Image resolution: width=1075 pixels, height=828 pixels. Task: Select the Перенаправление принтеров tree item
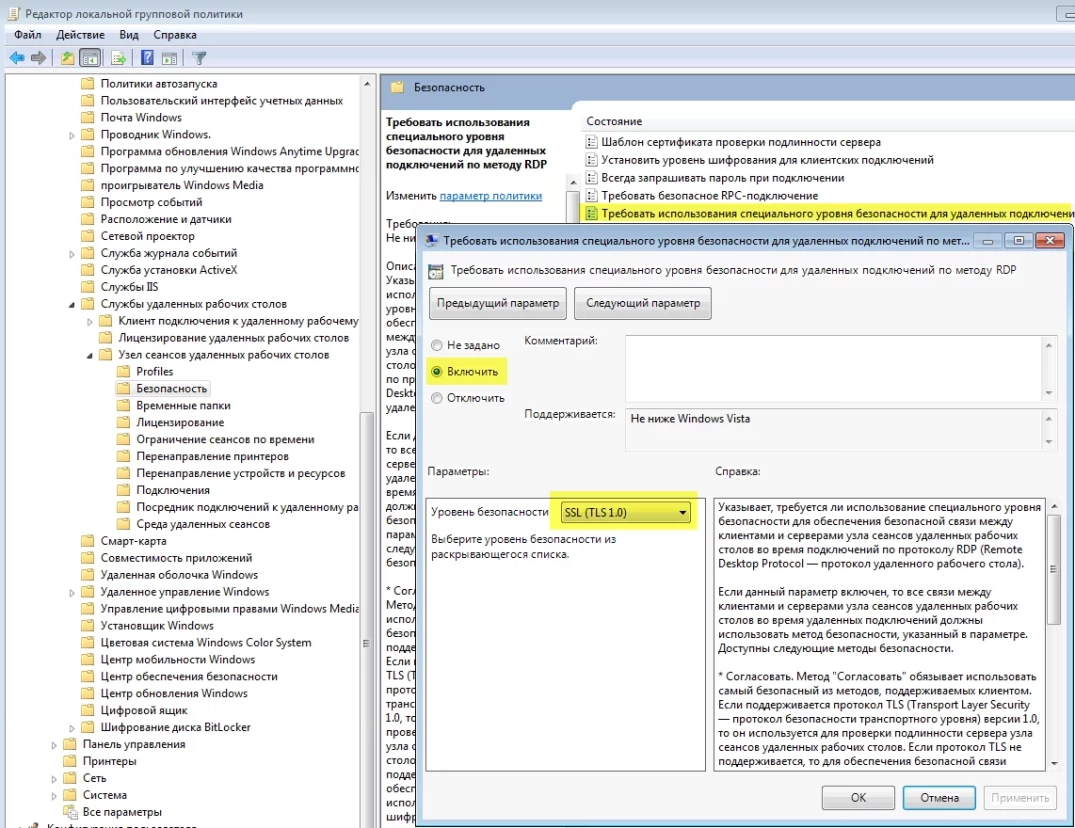pos(213,456)
